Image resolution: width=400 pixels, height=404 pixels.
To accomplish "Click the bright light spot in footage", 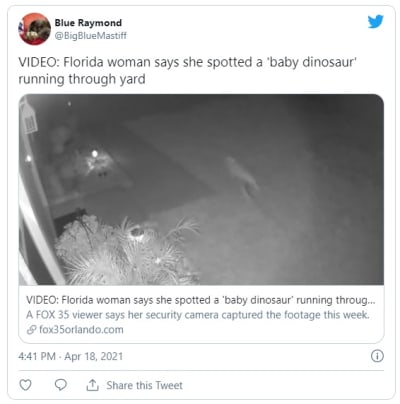I will [95, 154].
